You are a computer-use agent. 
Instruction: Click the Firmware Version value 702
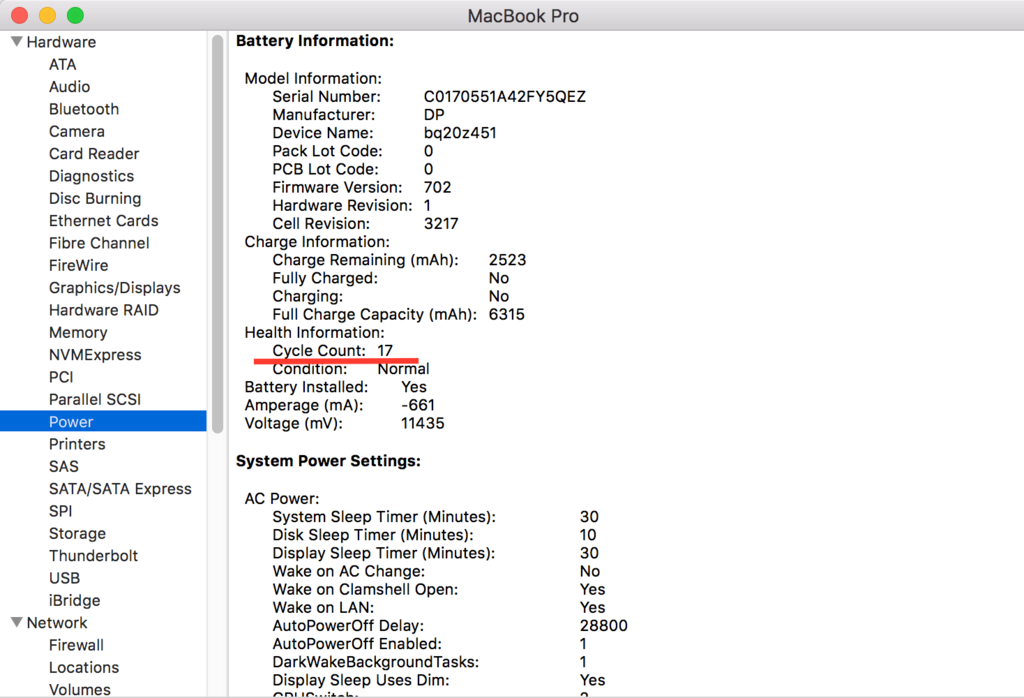tap(438, 187)
